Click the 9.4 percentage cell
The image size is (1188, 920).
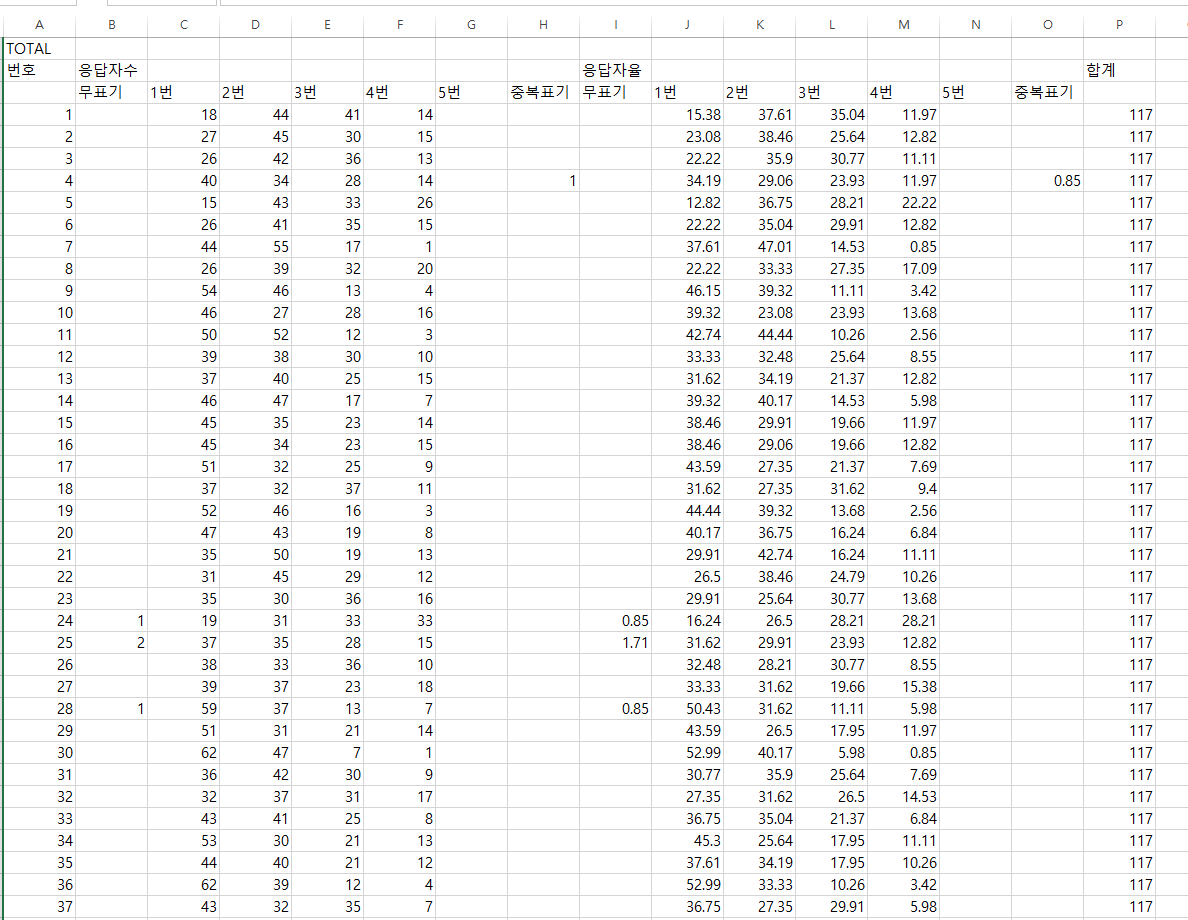[x=903, y=489]
